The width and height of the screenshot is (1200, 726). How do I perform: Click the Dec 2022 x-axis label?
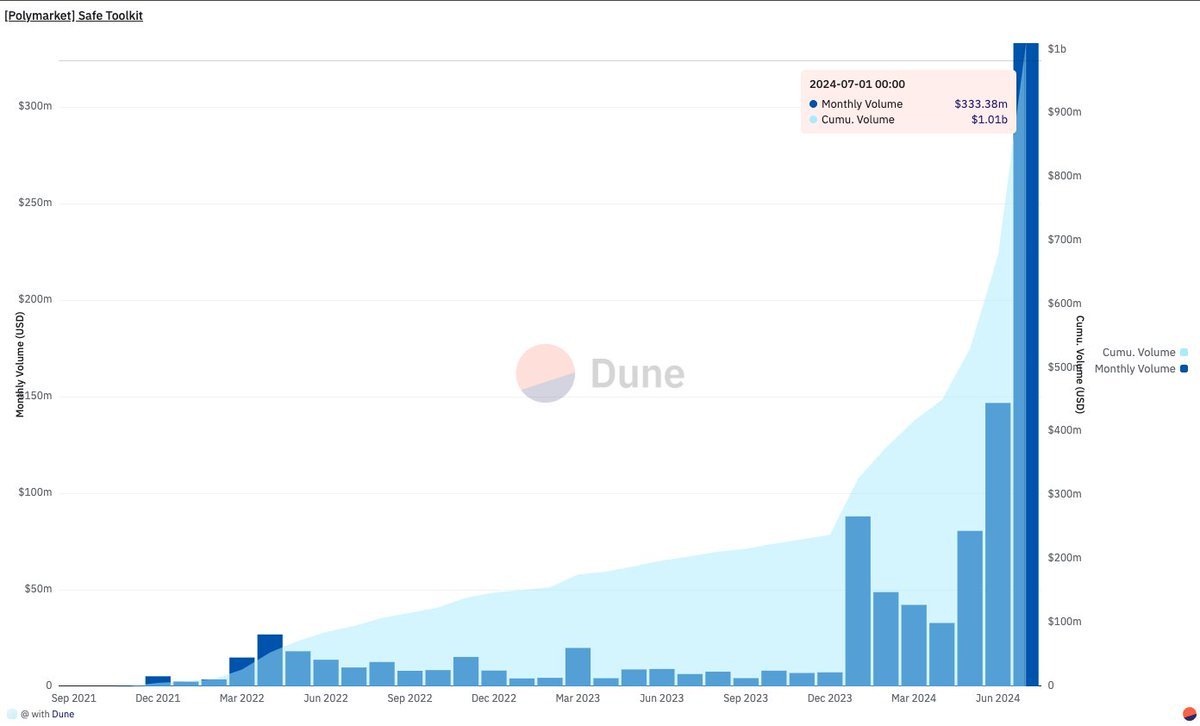click(x=494, y=699)
